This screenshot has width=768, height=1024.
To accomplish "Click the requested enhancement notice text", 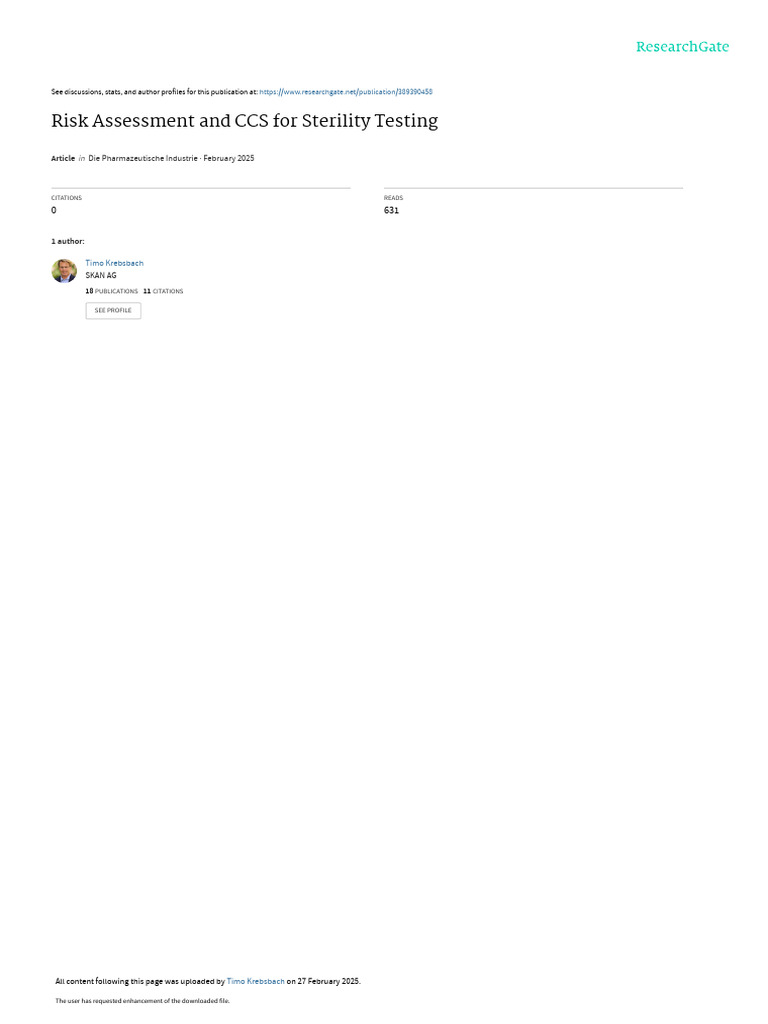I will tap(142, 1000).
